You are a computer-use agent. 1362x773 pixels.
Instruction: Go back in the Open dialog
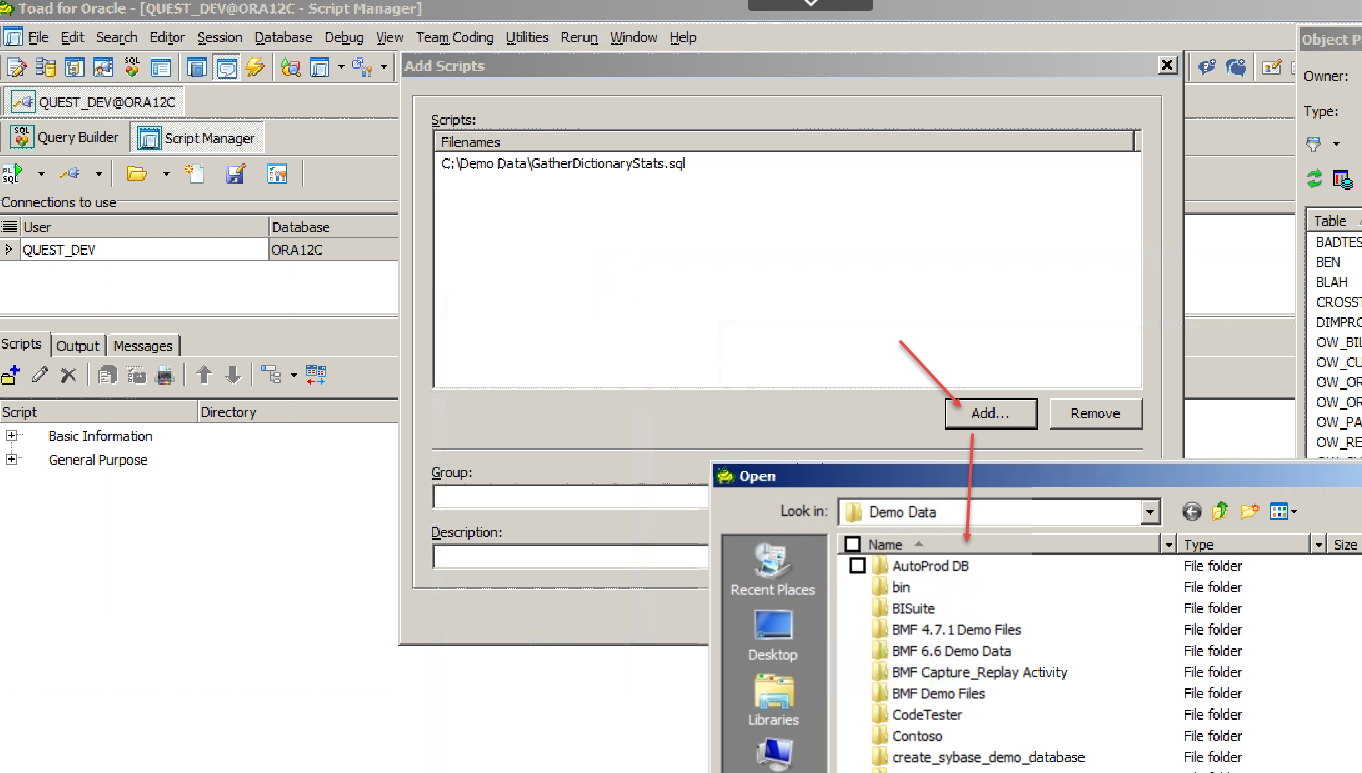[x=1191, y=512]
